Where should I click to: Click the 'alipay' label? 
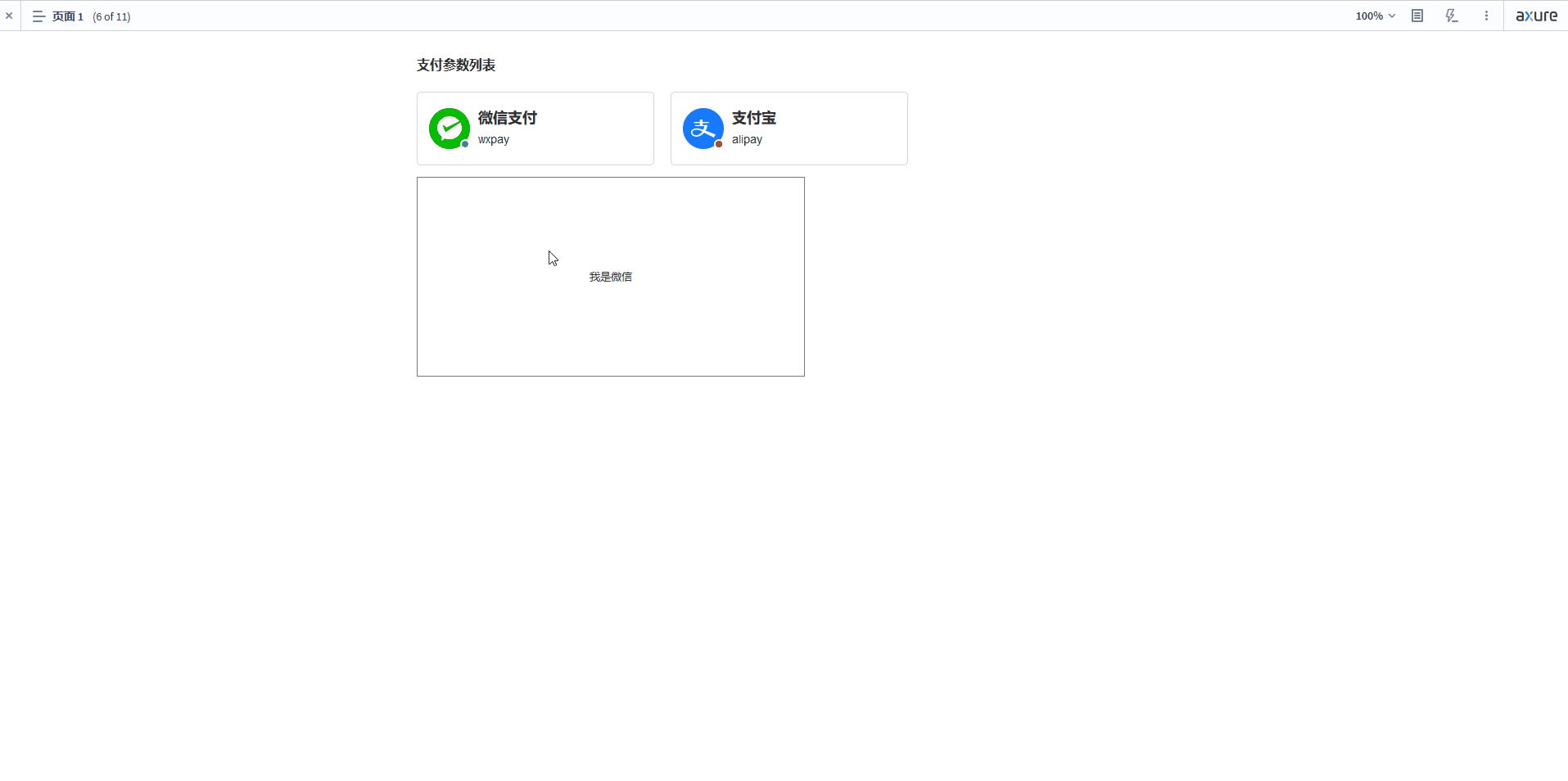747,139
